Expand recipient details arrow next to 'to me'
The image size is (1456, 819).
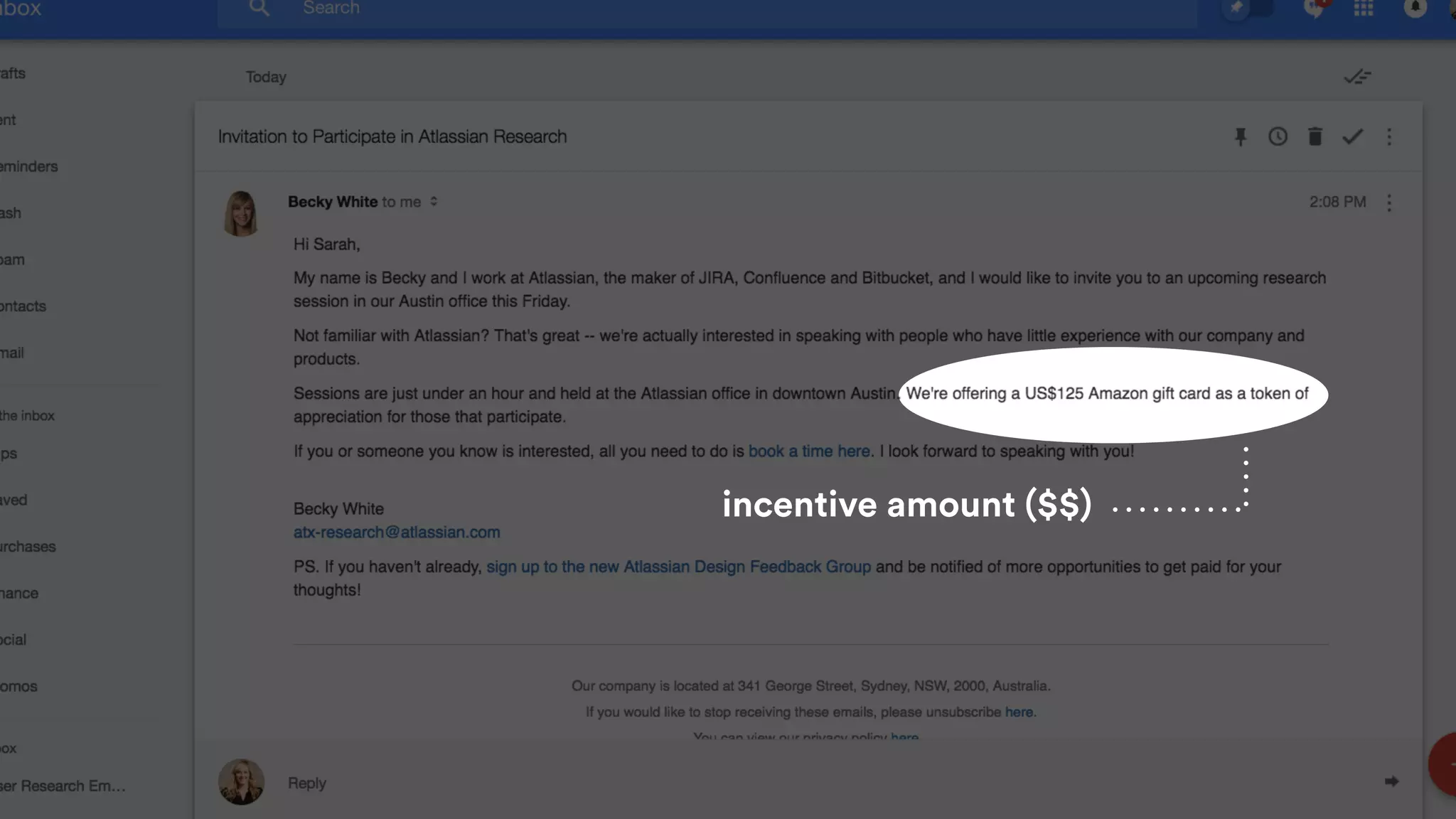point(434,202)
